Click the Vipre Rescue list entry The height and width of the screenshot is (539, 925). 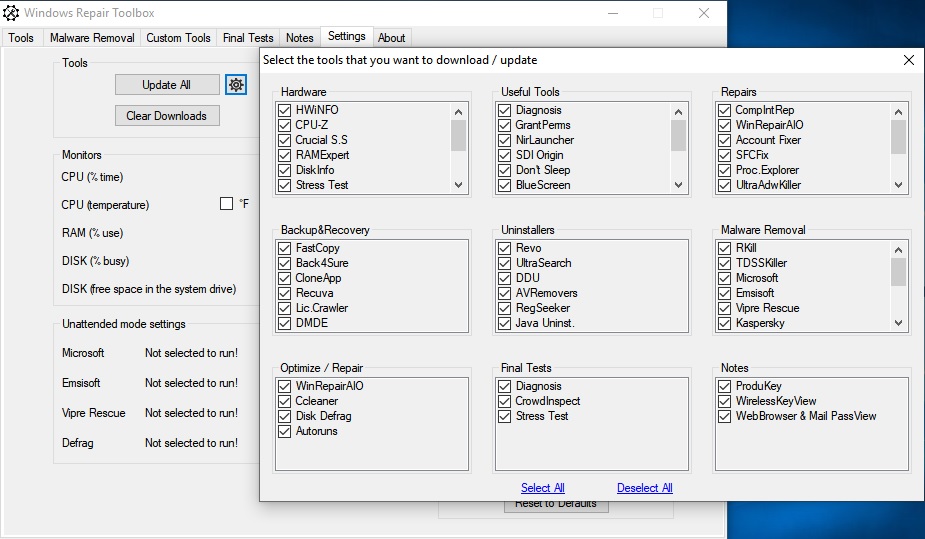coord(767,308)
